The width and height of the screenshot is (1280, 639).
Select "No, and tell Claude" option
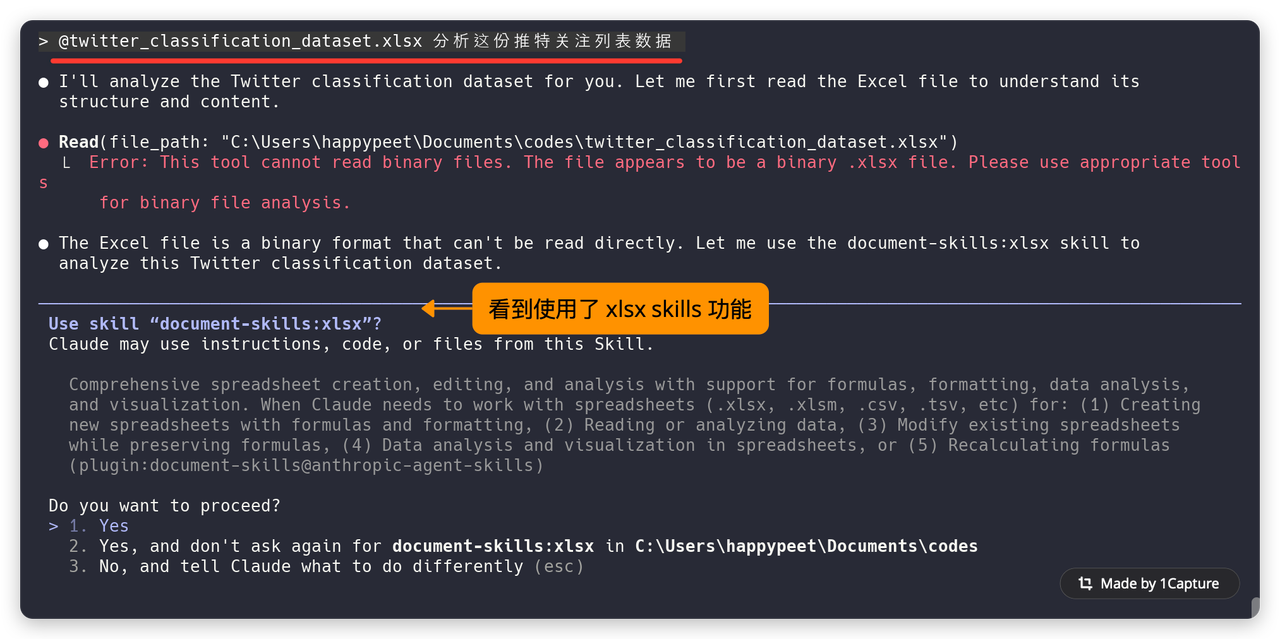pyautogui.click(x=310, y=566)
